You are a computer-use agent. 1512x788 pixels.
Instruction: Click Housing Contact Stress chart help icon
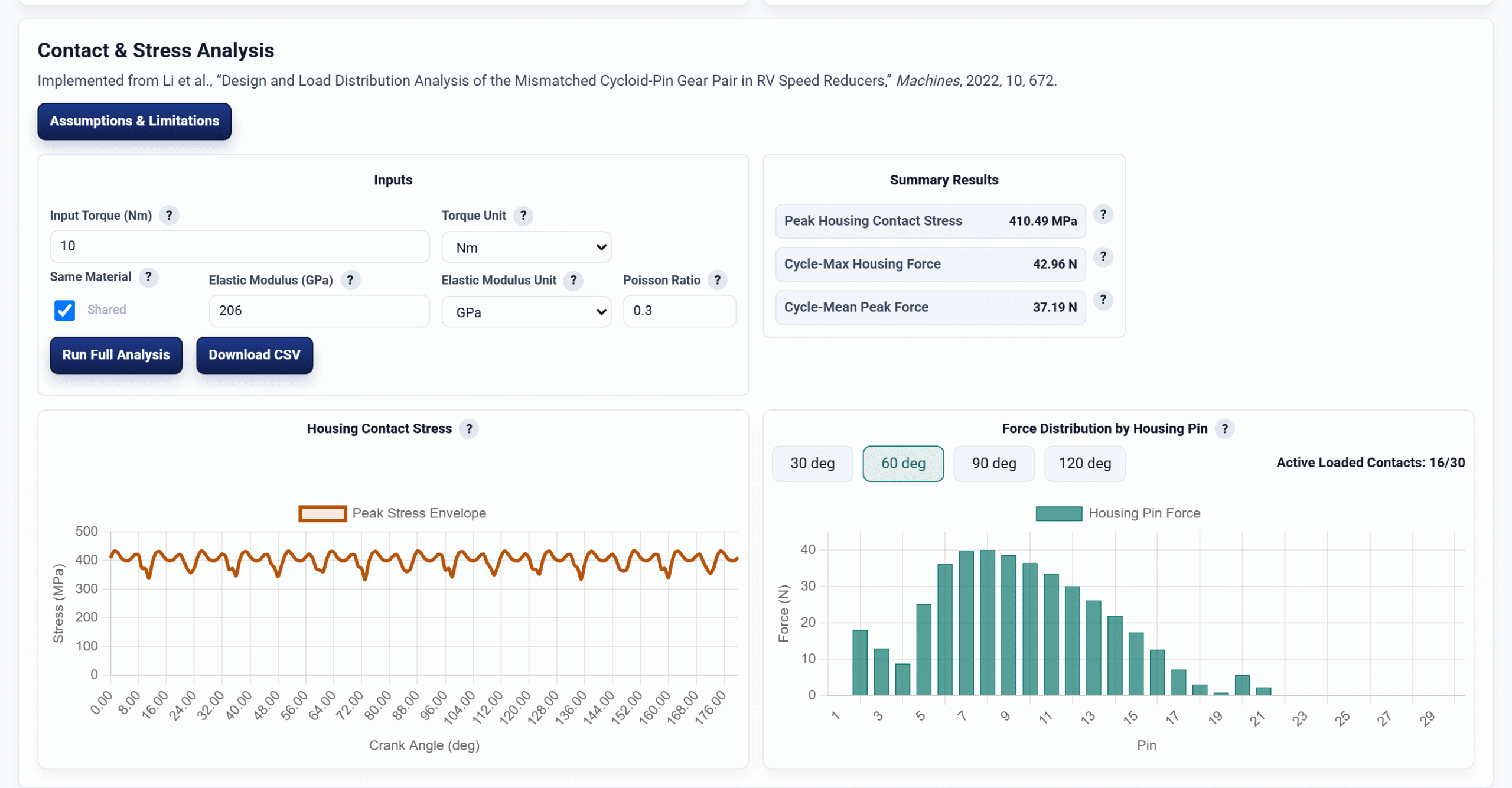click(x=469, y=429)
